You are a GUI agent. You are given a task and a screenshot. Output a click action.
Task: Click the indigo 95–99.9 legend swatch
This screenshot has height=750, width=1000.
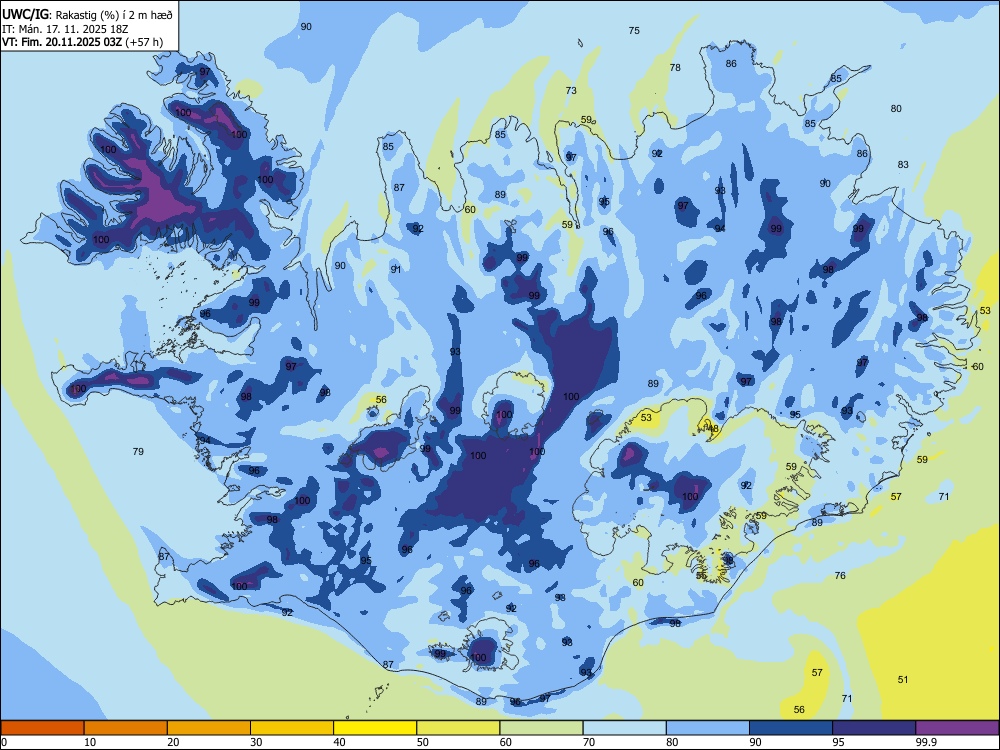pos(874,728)
